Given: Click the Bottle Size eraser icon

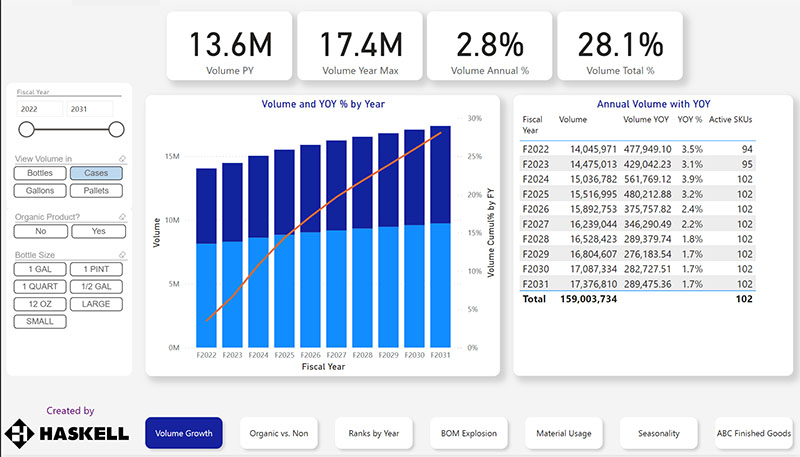Looking at the screenshot, I should (x=121, y=255).
